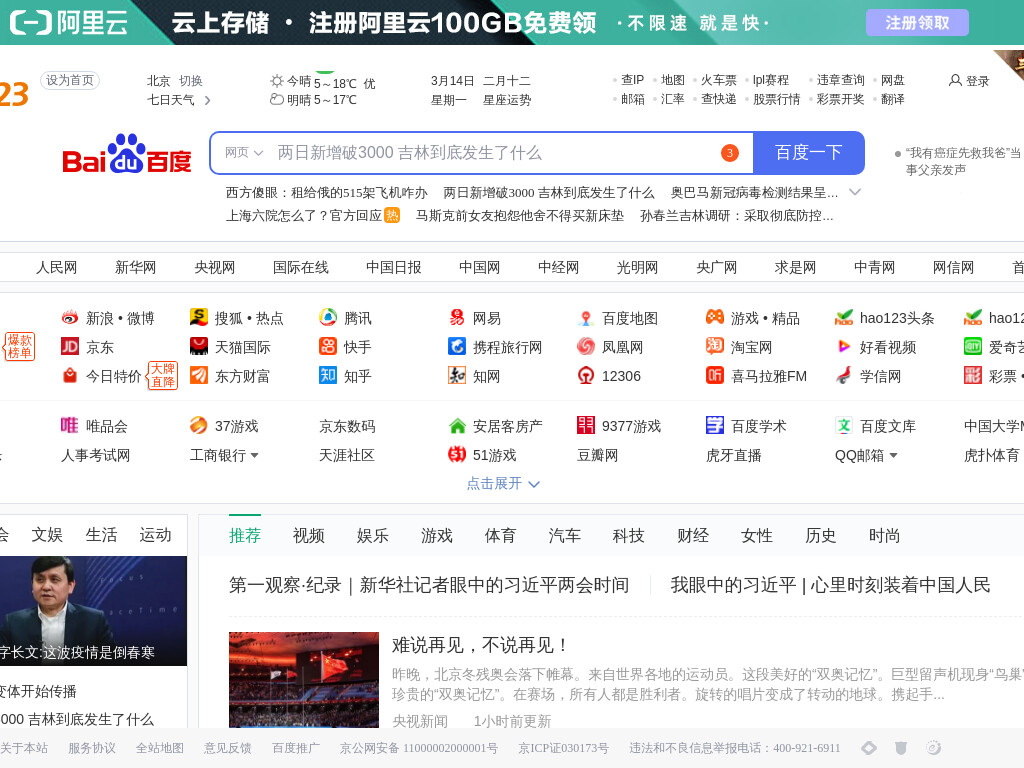Click 设为首页 button
Viewport: 1024px width, 768px height.
click(x=70, y=80)
